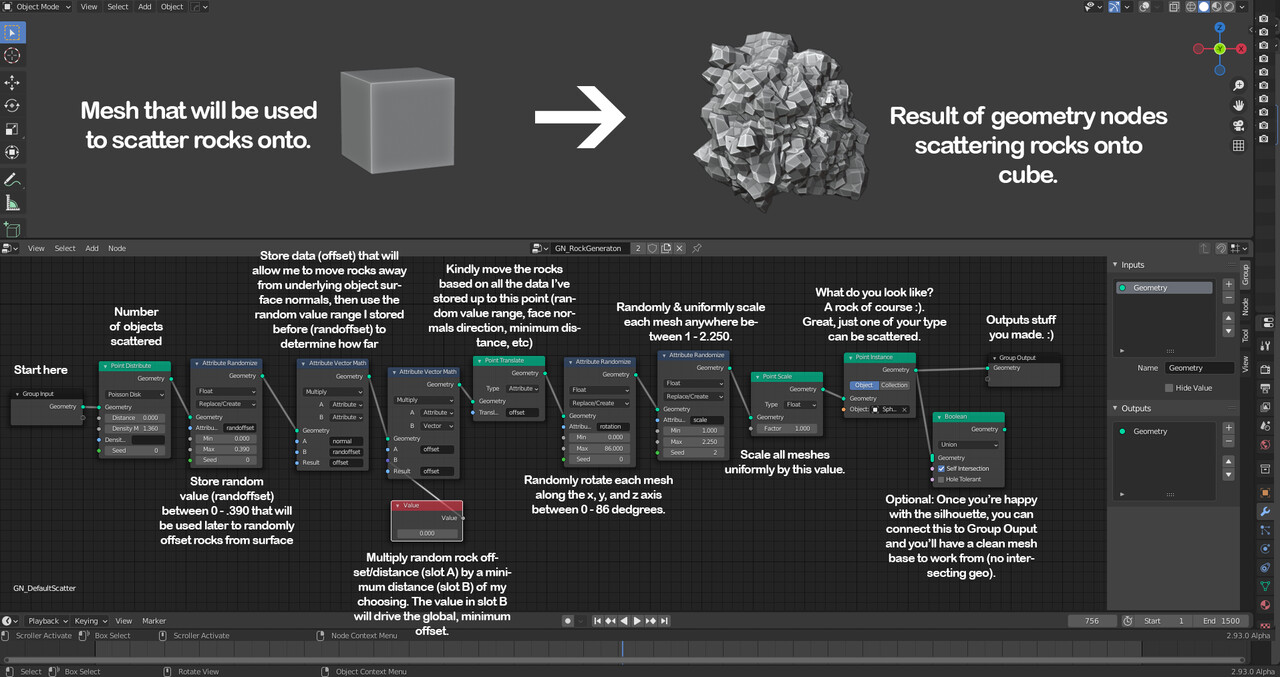Switch viewport to rendered shading mode

(1228, 7)
